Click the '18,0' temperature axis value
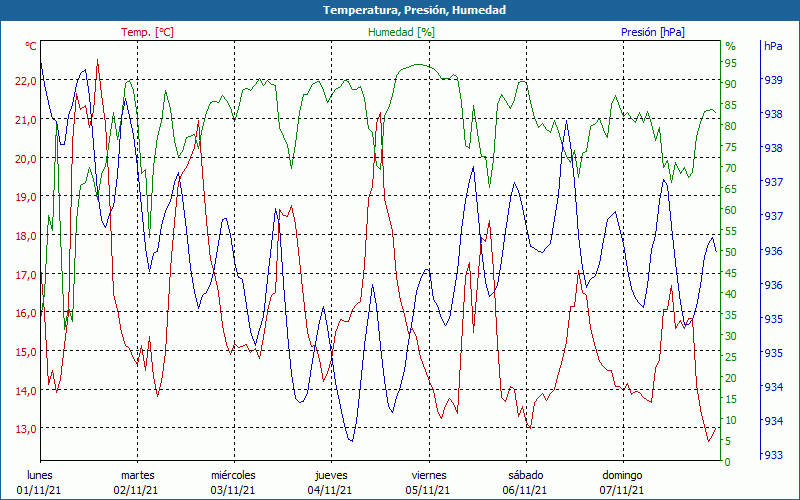 27,236
